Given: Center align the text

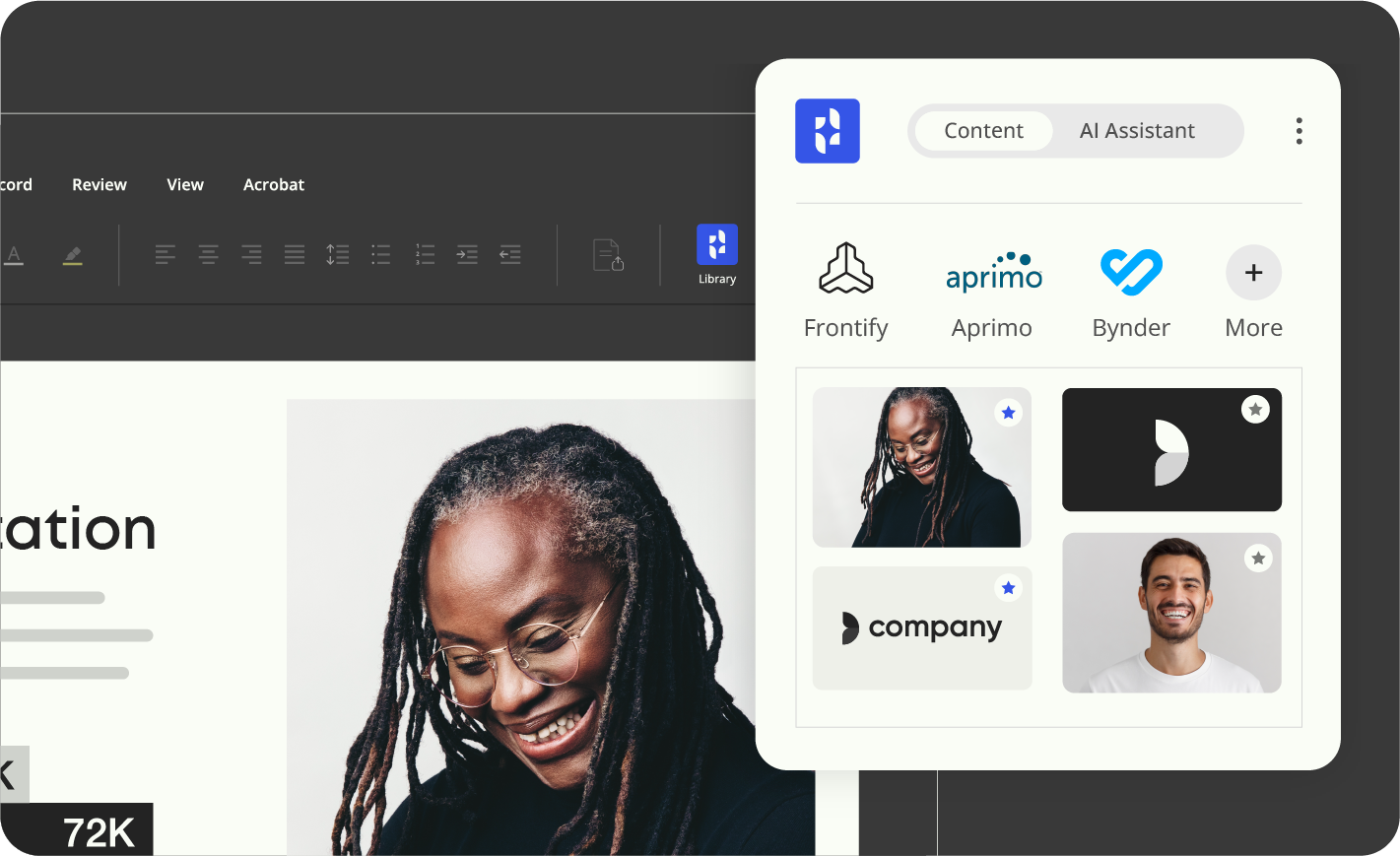Looking at the screenshot, I should tap(209, 255).
